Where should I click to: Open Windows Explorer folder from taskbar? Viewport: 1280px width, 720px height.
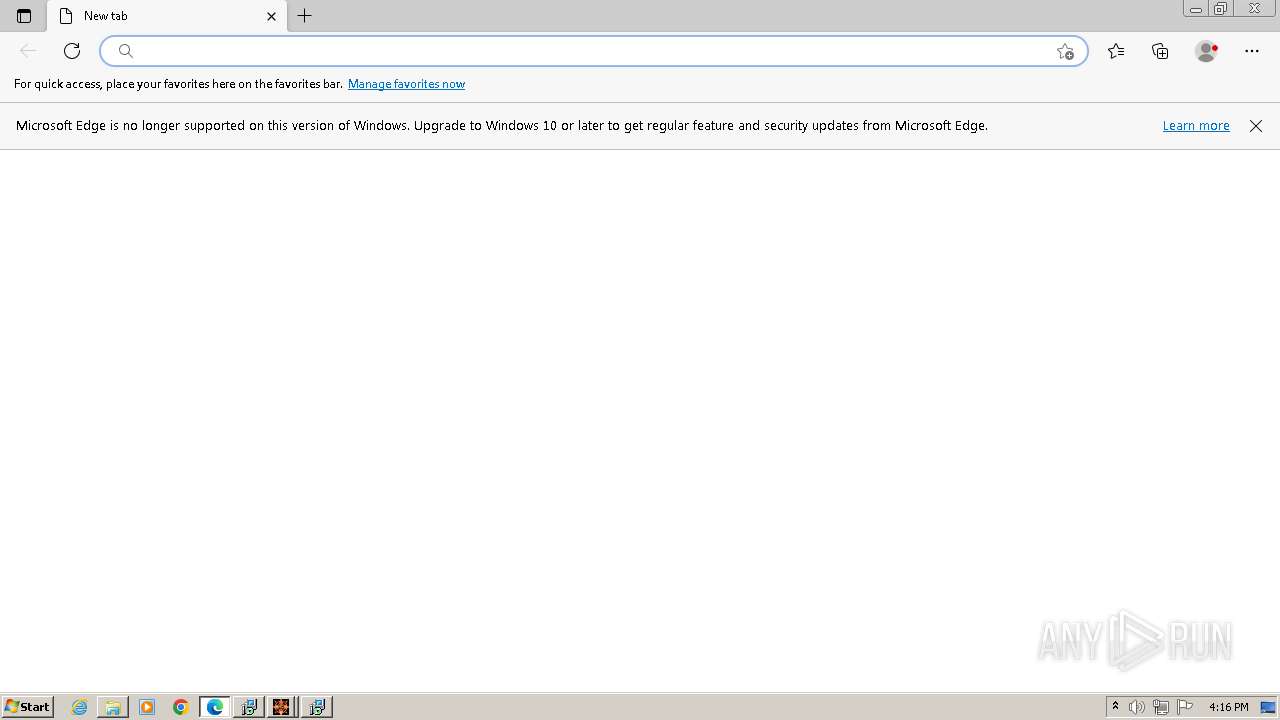click(113, 707)
